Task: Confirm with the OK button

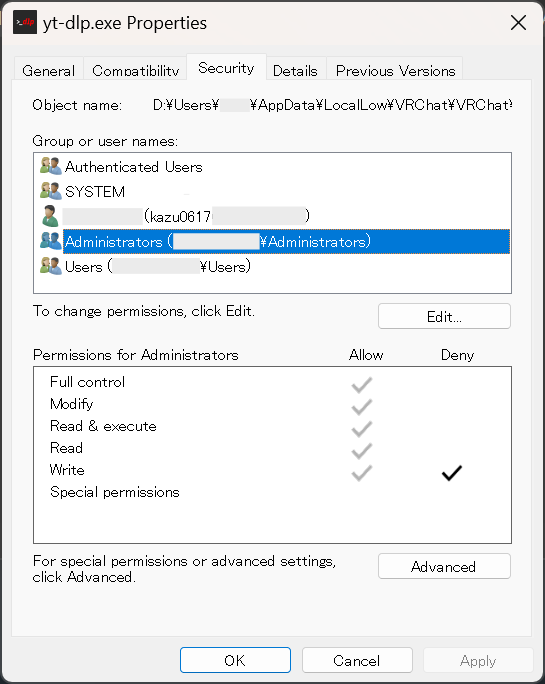Action: [x=235, y=660]
